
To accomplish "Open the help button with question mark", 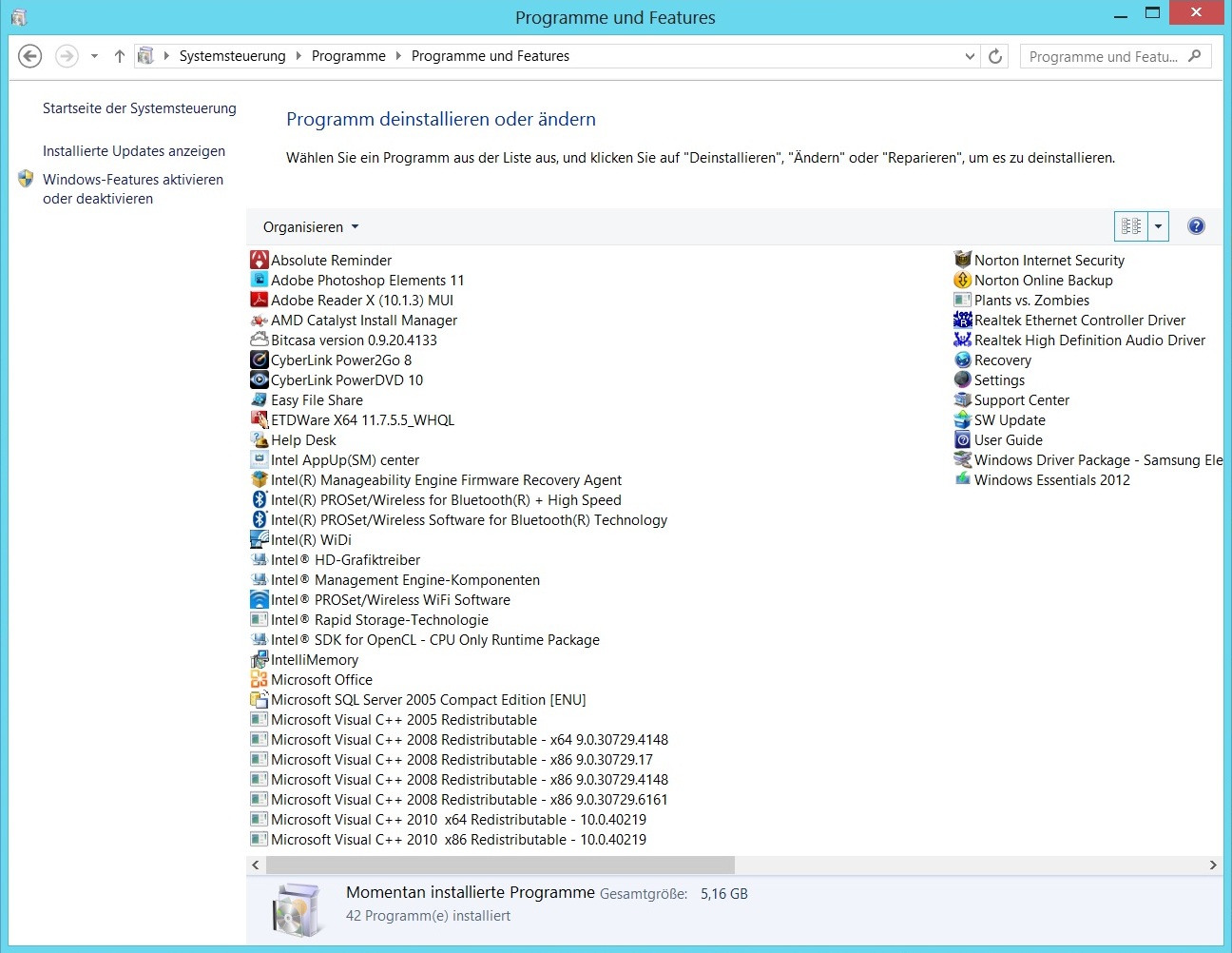I will (1196, 226).
